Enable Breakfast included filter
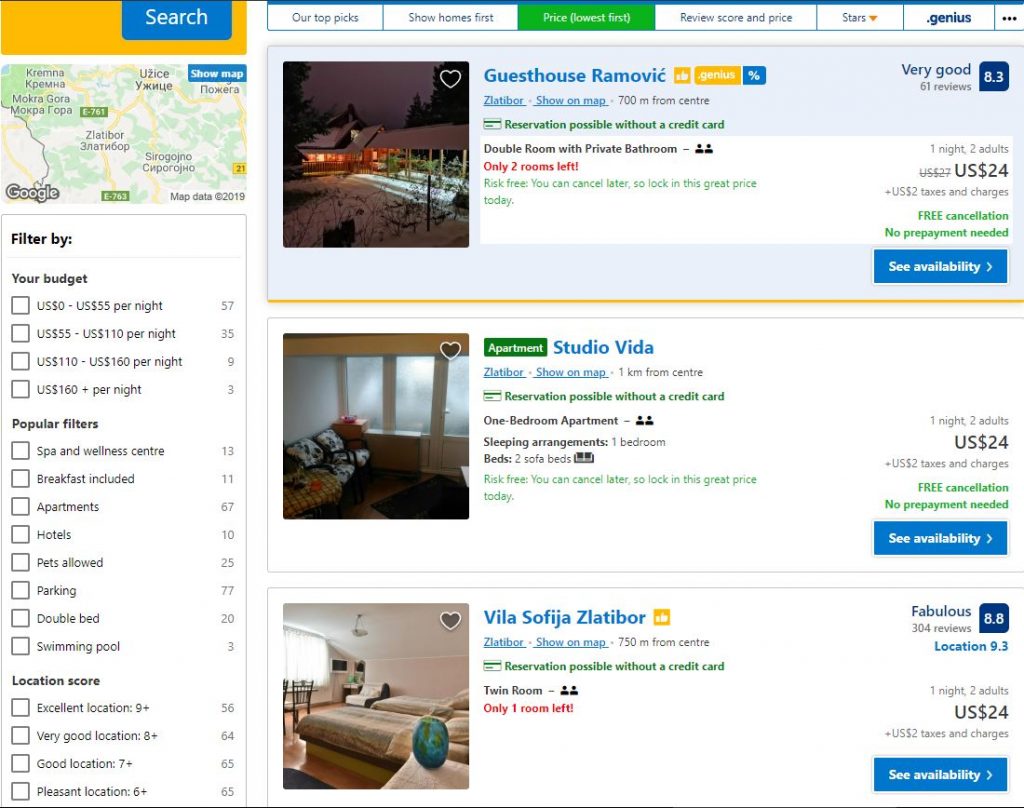1024x808 pixels. pos(20,479)
